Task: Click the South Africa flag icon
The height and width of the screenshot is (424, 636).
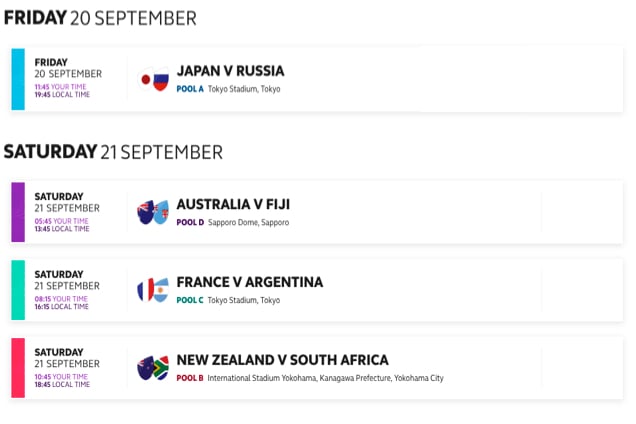Action: [161, 368]
